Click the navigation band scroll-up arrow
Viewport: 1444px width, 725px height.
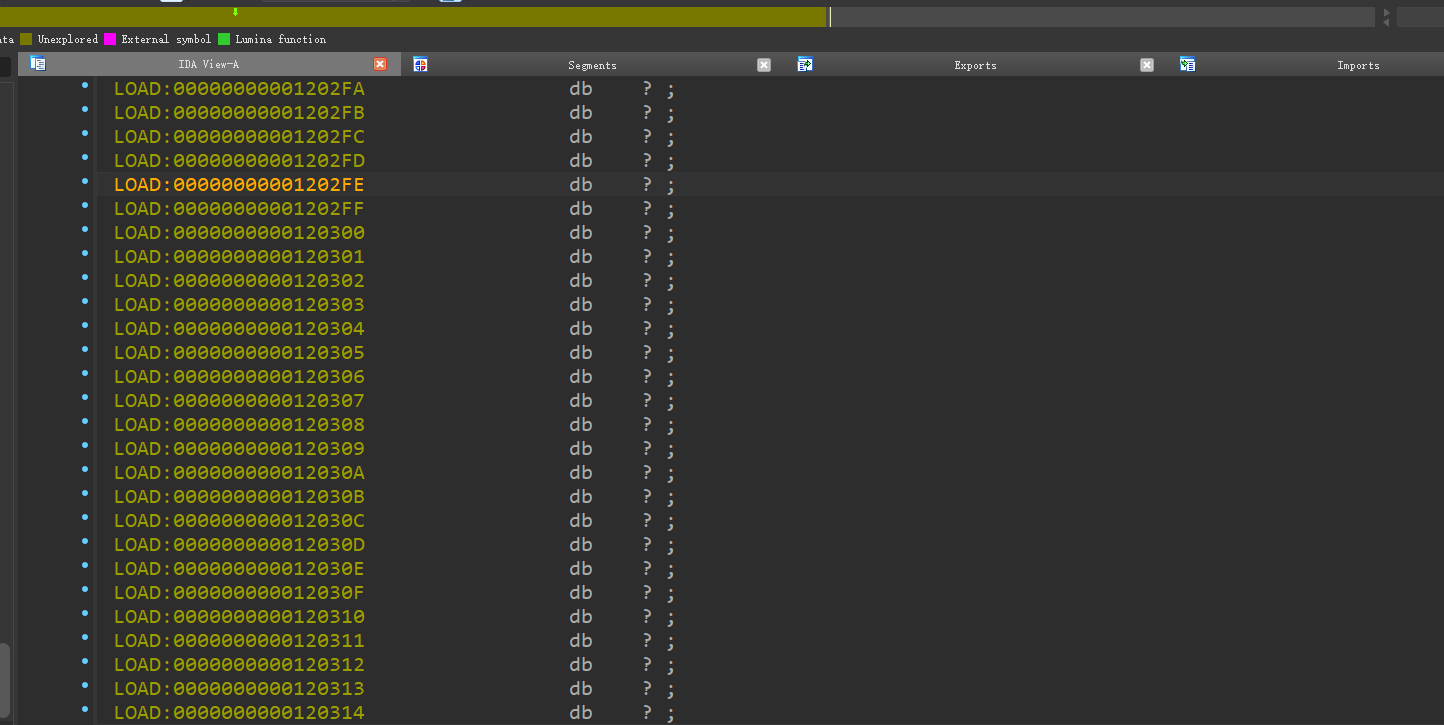(x=1386, y=12)
